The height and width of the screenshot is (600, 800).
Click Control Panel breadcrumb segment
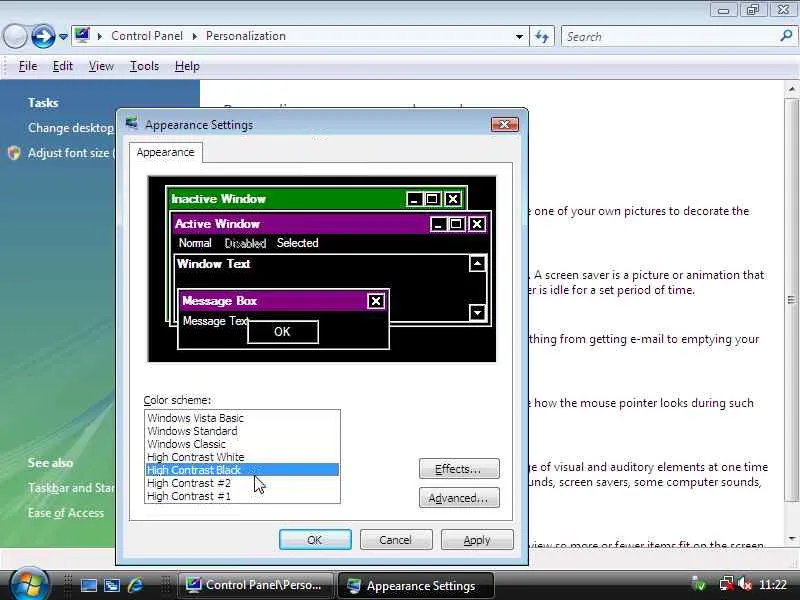(x=147, y=36)
